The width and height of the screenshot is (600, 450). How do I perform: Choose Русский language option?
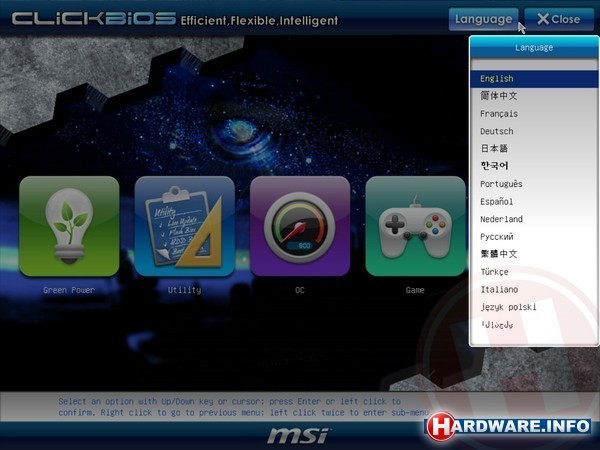534,237
